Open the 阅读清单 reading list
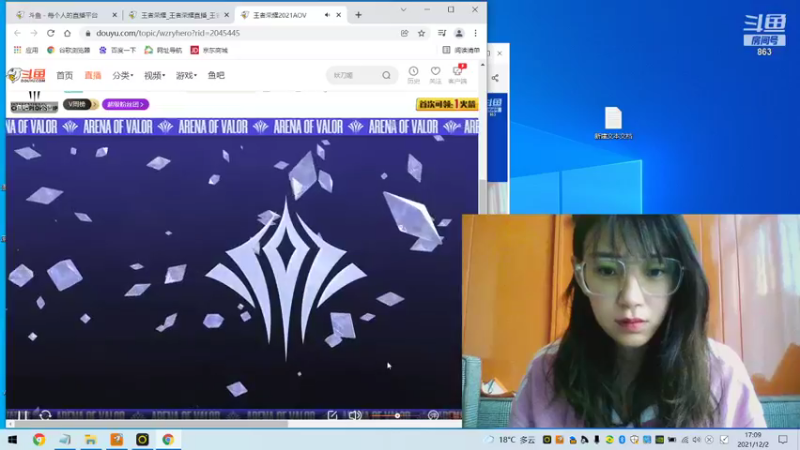Viewport: 800px width, 450px height. (461, 50)
